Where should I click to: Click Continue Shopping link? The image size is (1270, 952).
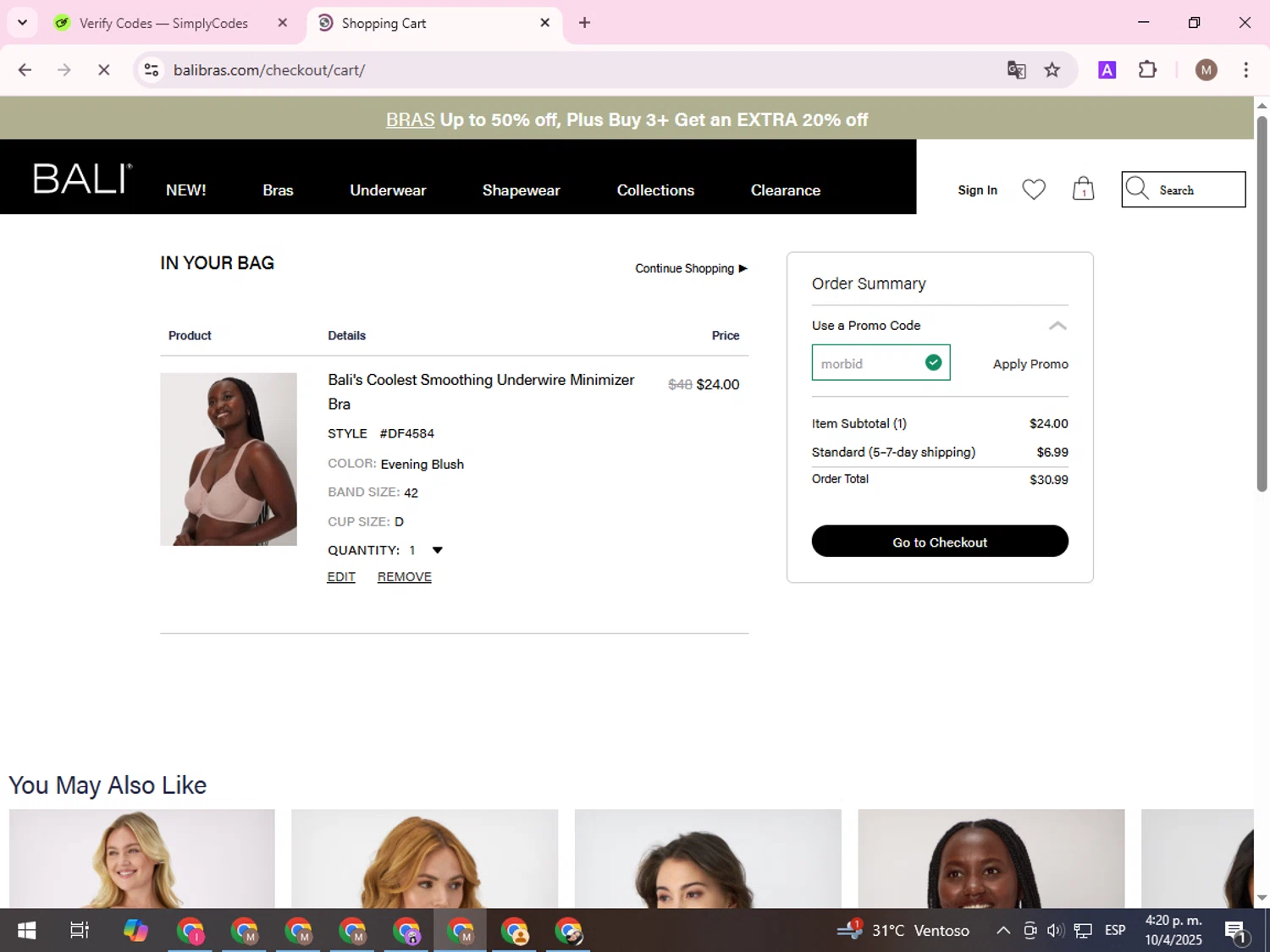691,268
